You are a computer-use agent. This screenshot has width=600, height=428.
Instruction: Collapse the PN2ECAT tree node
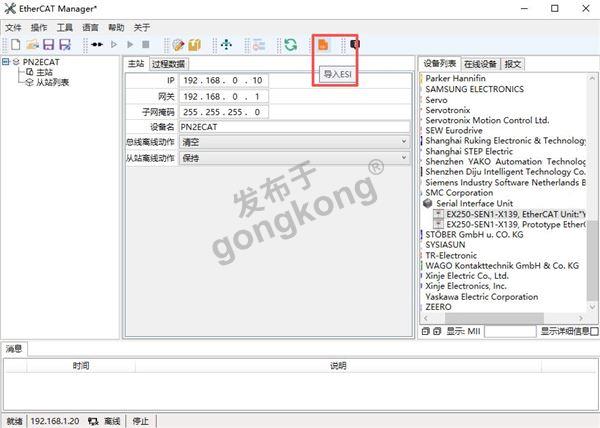tap(7, 62)
